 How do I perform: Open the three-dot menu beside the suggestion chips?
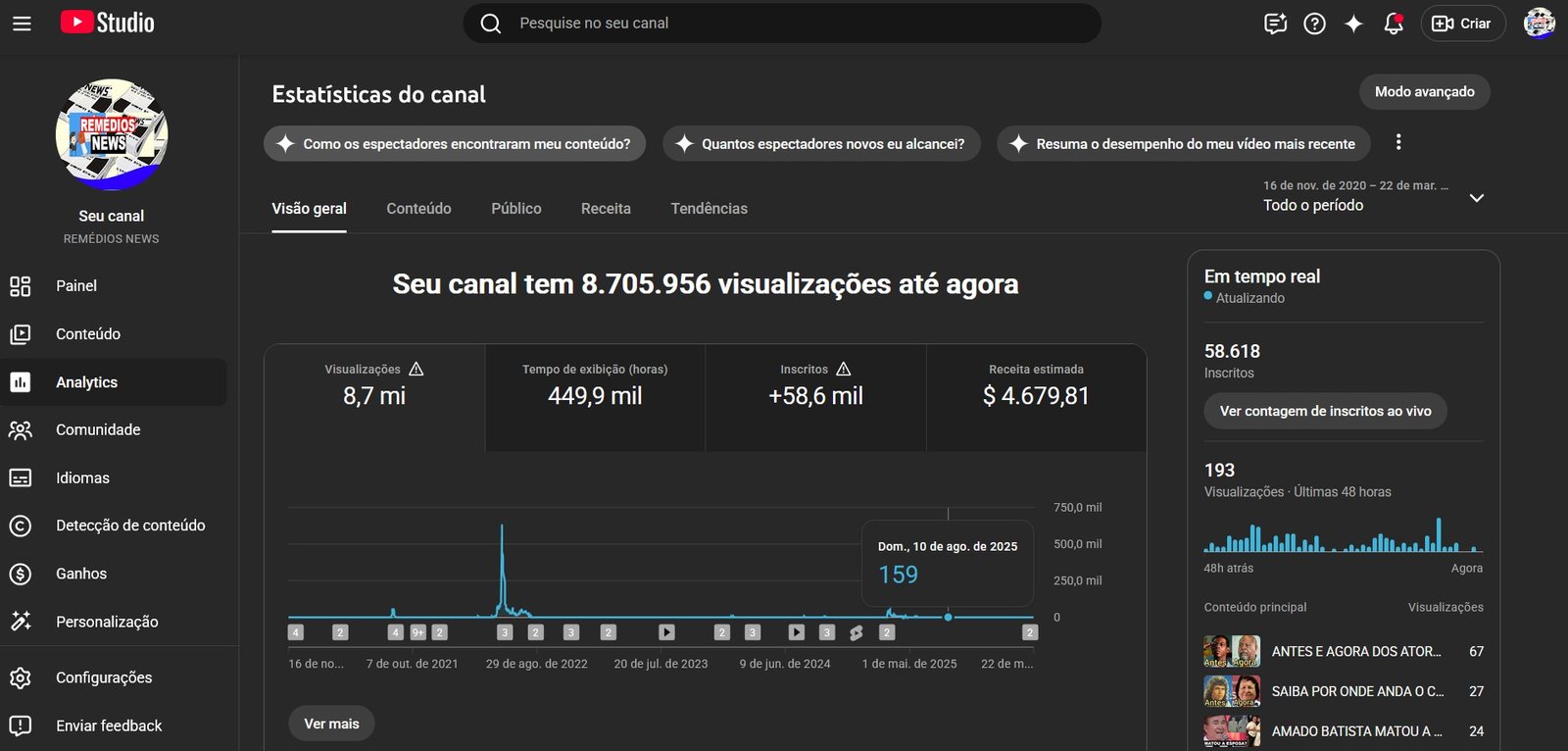[x=1398, y=142]
